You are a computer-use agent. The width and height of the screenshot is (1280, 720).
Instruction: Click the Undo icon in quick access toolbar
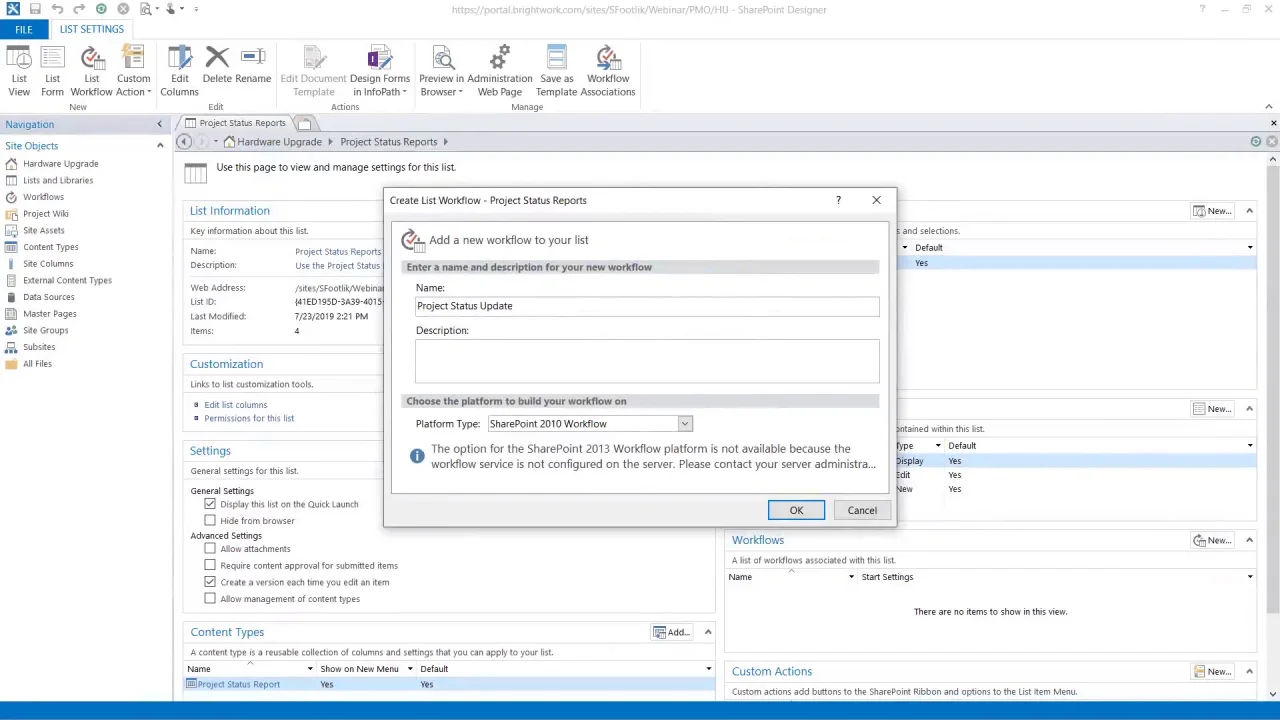click(57, 9)
